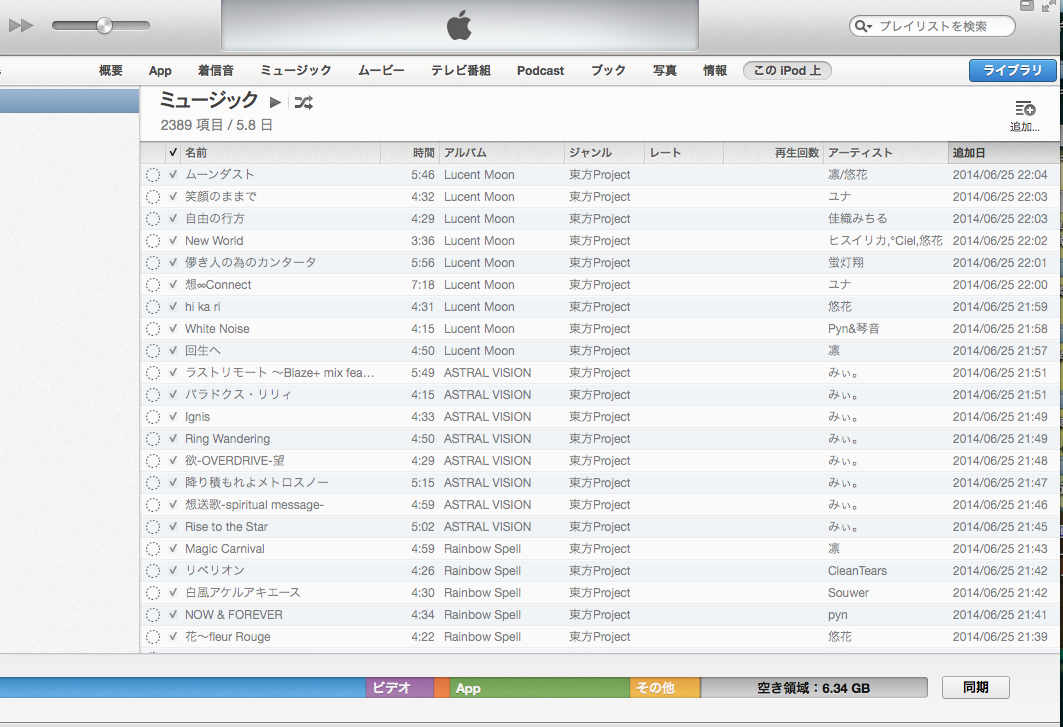Sort by 追加日 column header
This screenshot has height=727, width=1063.
(1003, 153)
